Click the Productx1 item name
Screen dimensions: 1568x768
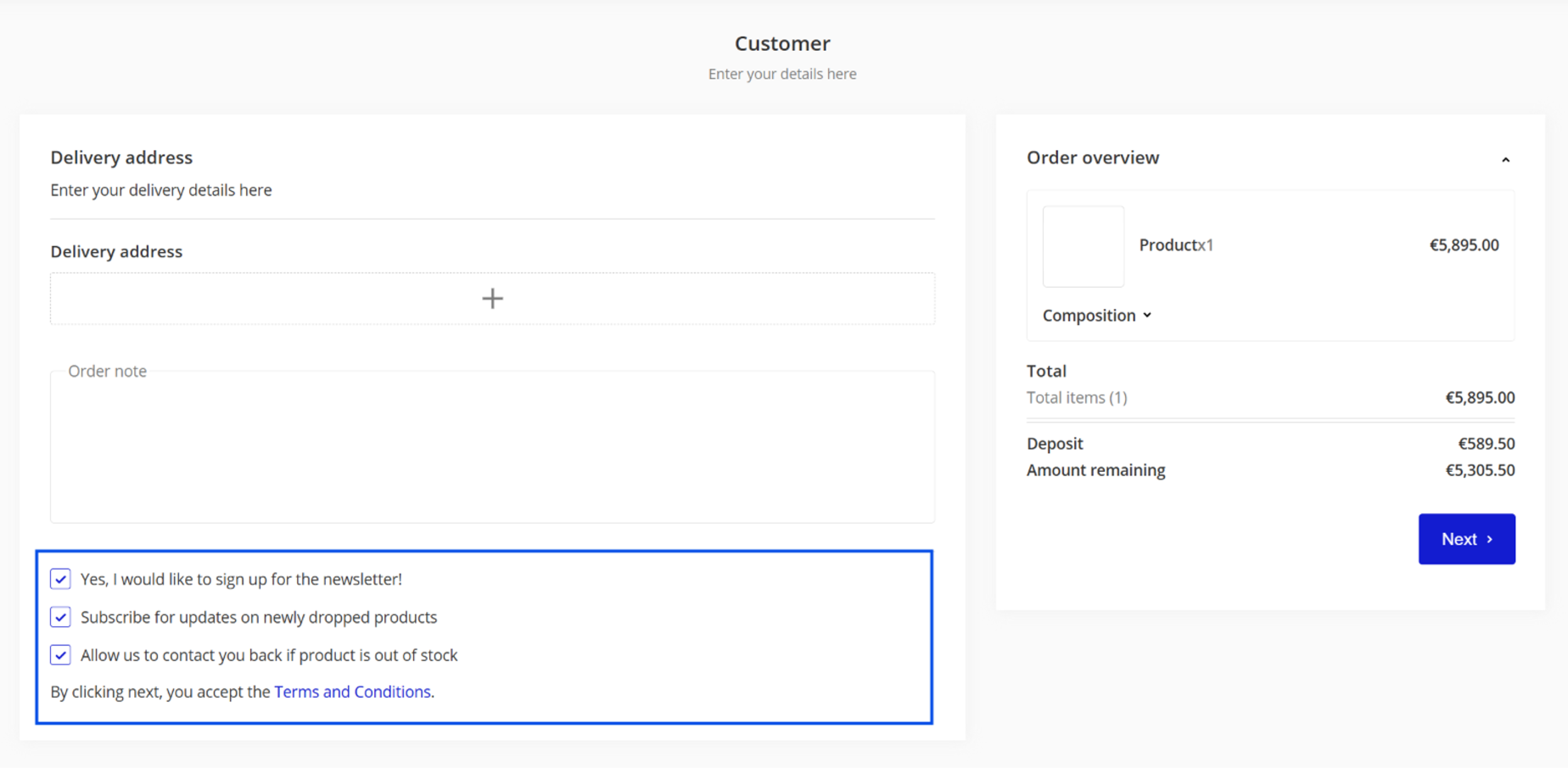pyautogui.click(x=1176, y=245)
